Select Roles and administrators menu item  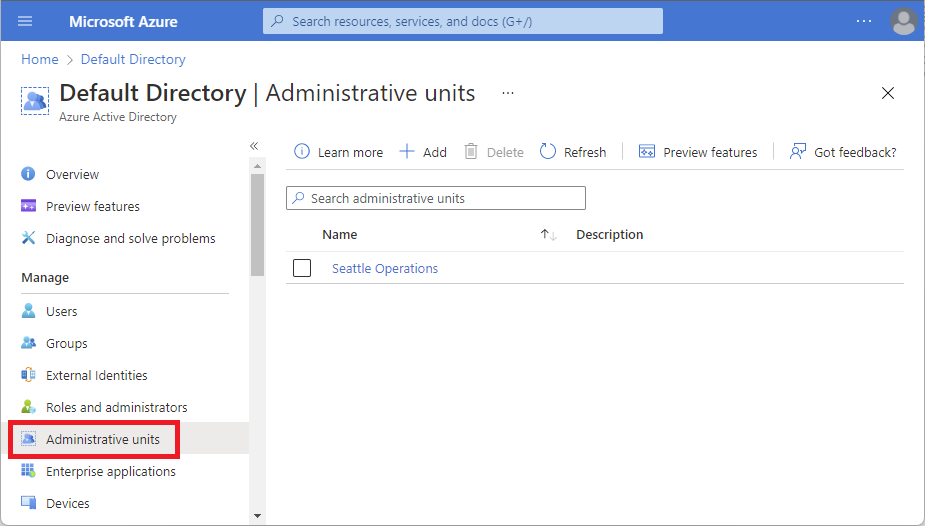tap(116, 407)
